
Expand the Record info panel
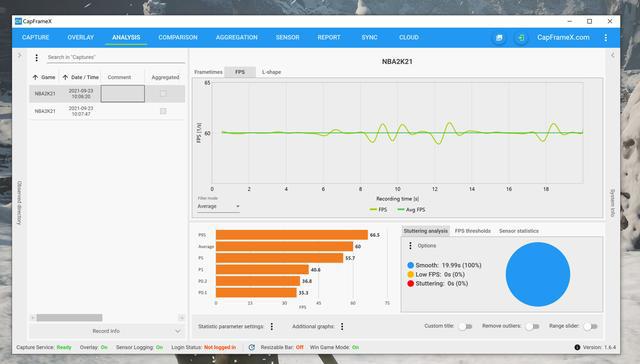106,331
